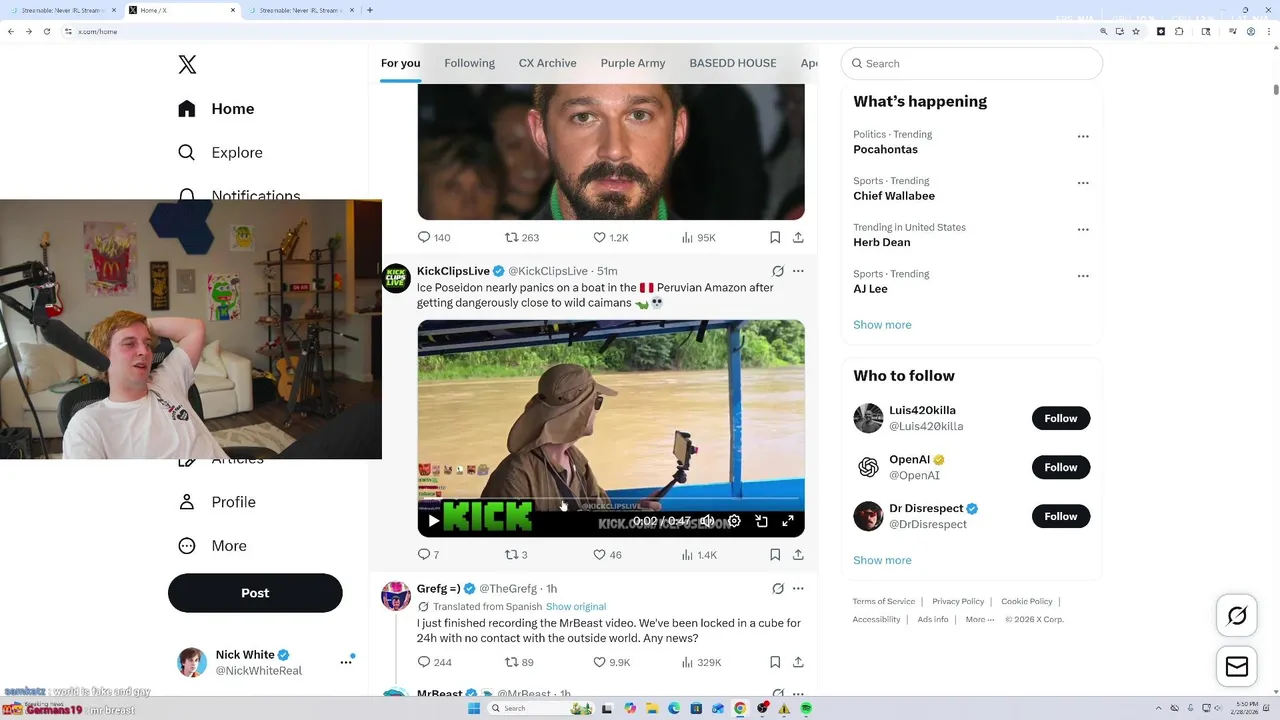Repost the post with 263 reposts
This screenshot has width=1280, height=720.
pyautogui.click(x=521, y=238)
